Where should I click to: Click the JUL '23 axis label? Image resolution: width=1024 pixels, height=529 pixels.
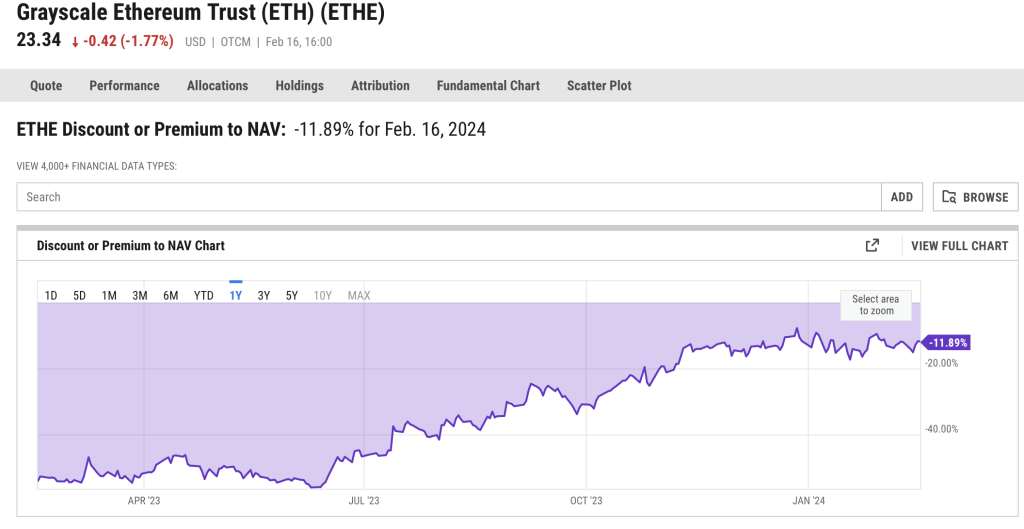coord(364,500)
